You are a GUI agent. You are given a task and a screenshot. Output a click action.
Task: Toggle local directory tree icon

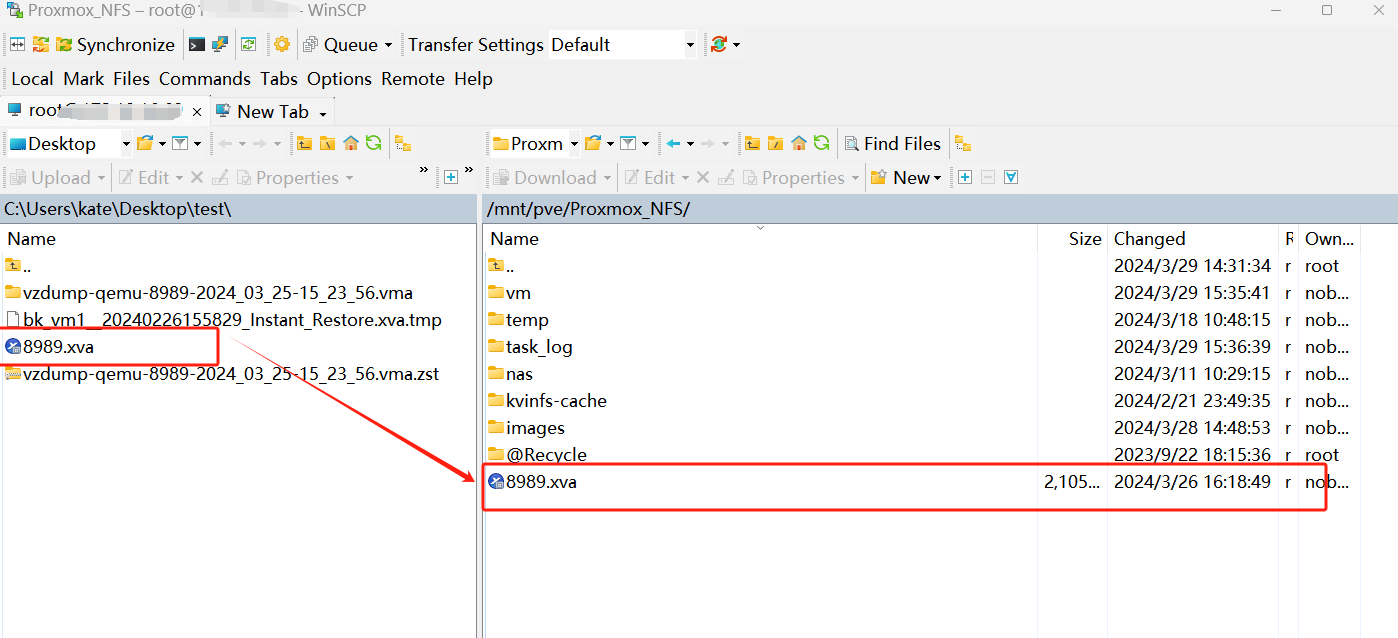pos(403,144)
